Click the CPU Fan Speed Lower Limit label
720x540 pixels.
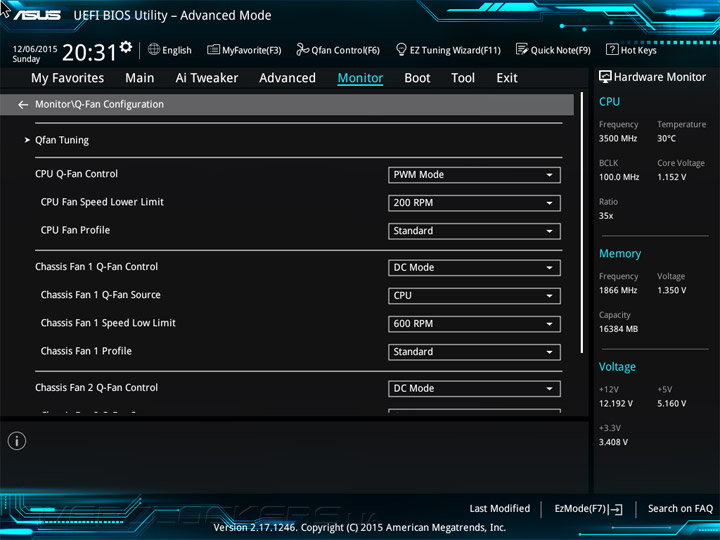102,202
